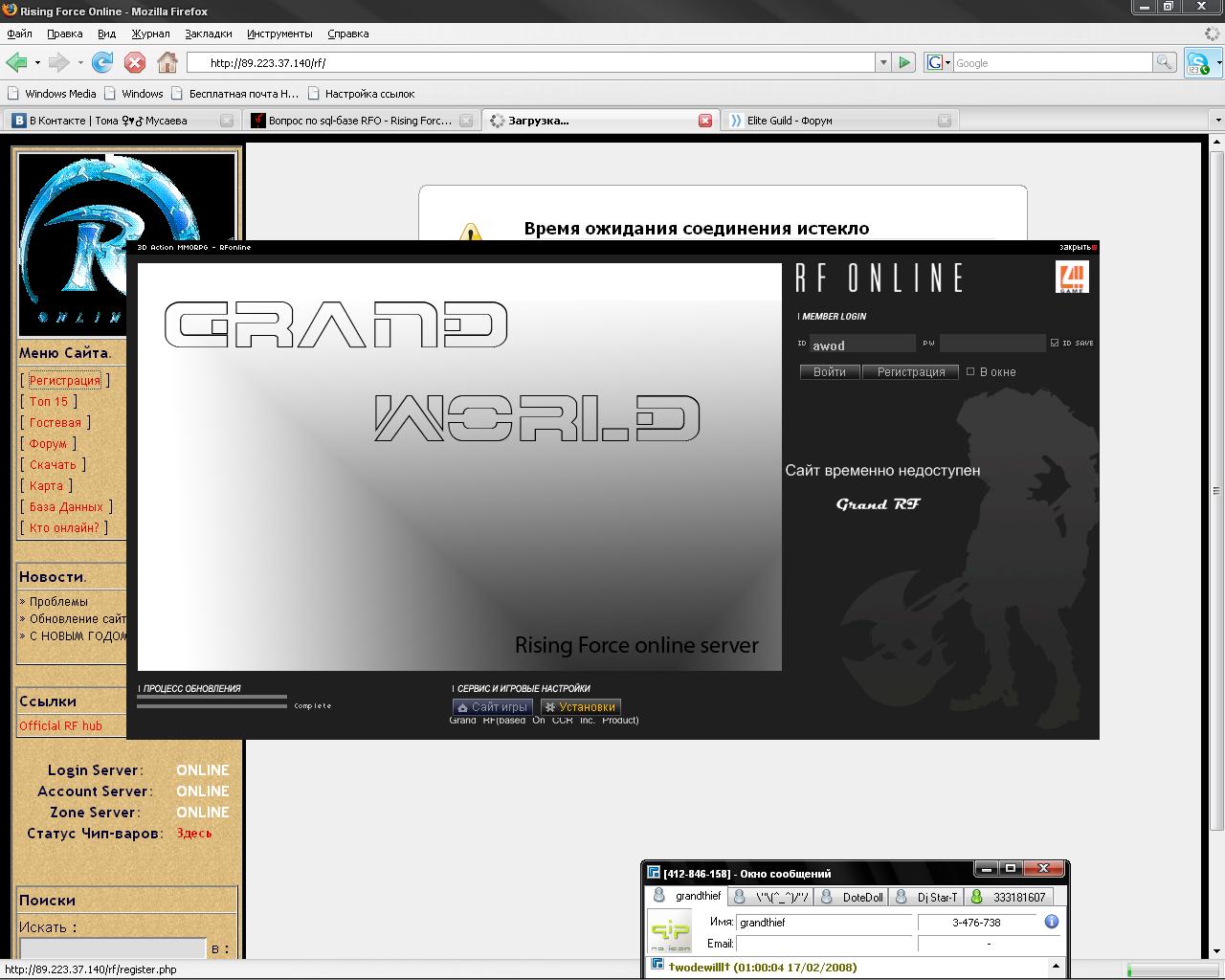
Task: Enable the 'В окне' windowed mode checkbox
Action: coord(970,371)
